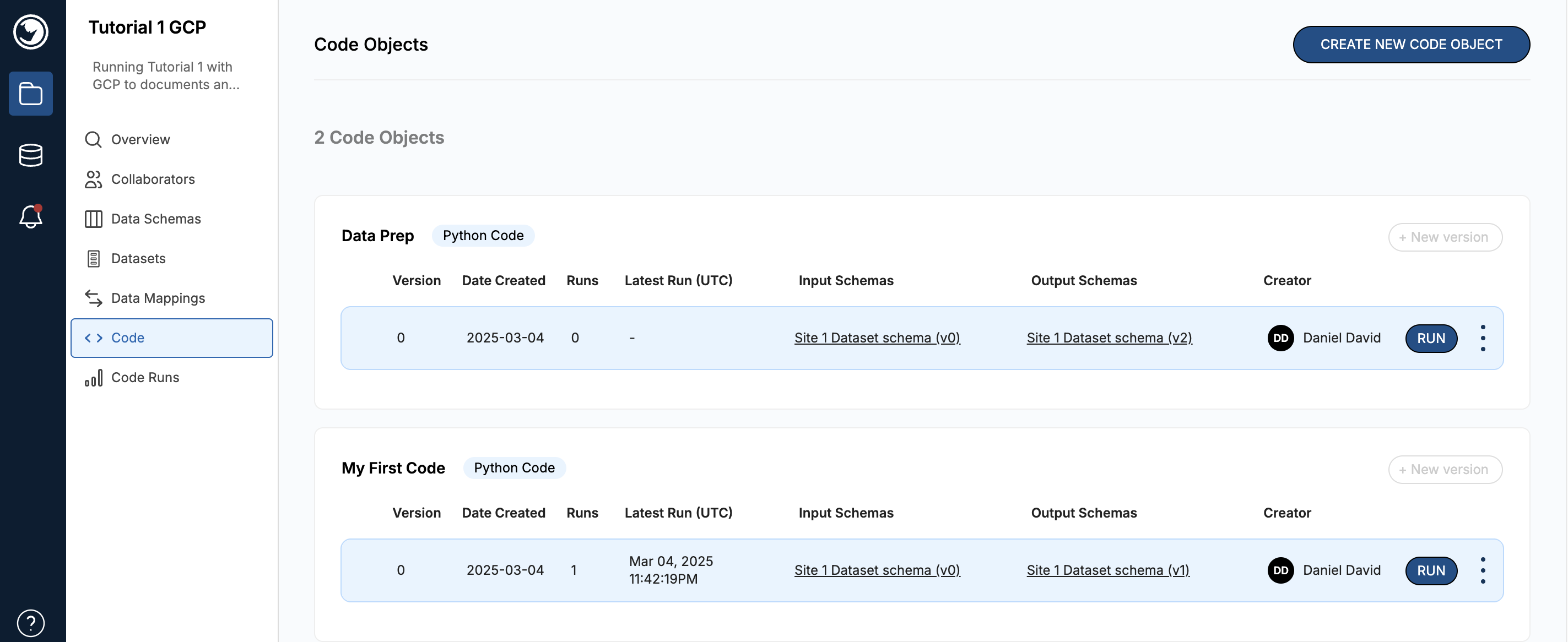Open Code Runs page
Image resolution: width=1568 pixels, height=642 pixels.
[145, 377]
